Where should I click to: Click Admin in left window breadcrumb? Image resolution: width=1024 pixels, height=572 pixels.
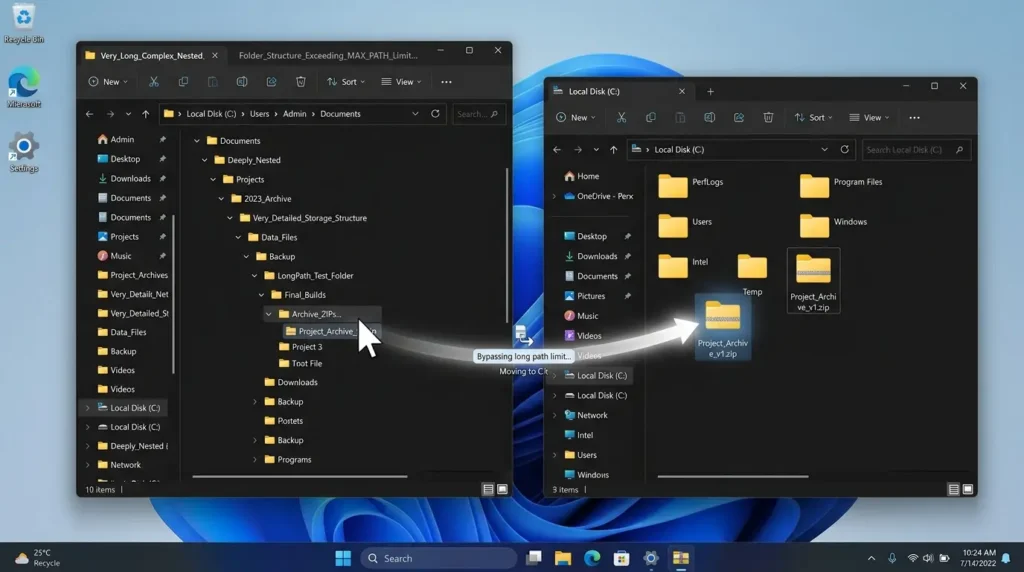tap(295, 114)
